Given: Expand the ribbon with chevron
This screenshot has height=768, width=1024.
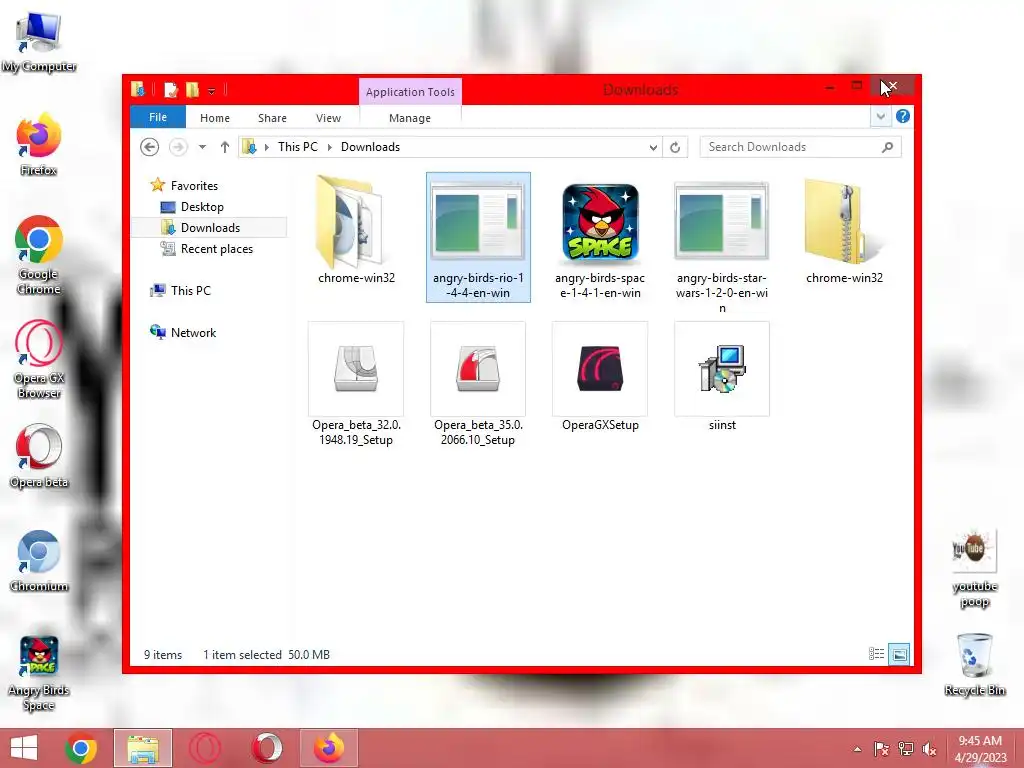Looking at the screenshot, I should [880, 116].
